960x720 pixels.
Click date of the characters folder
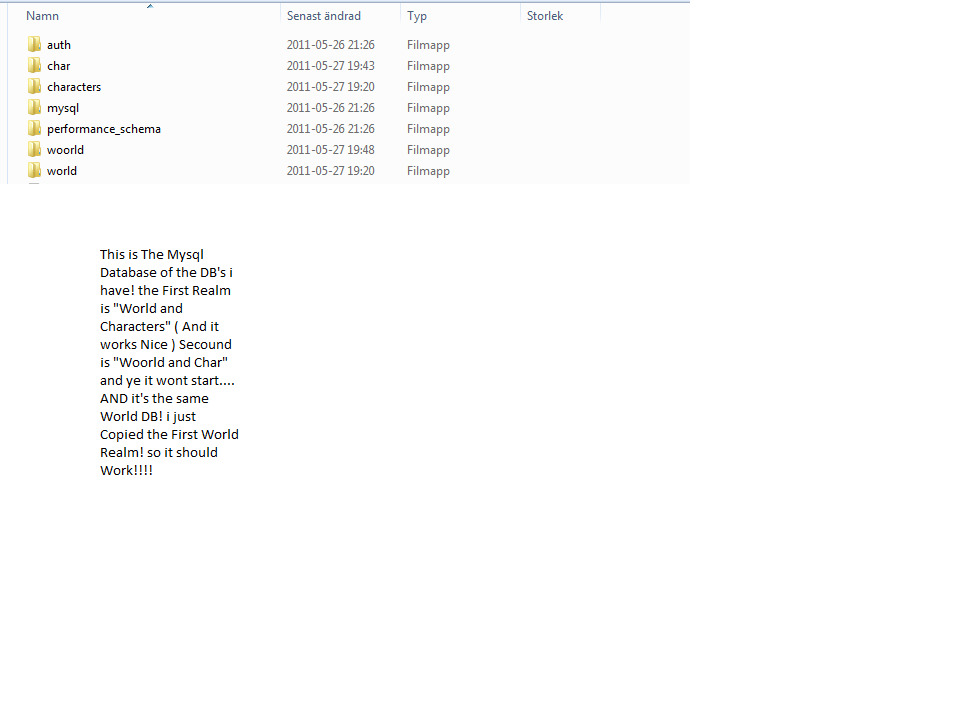pyautogui.click(x=331, y=87)
